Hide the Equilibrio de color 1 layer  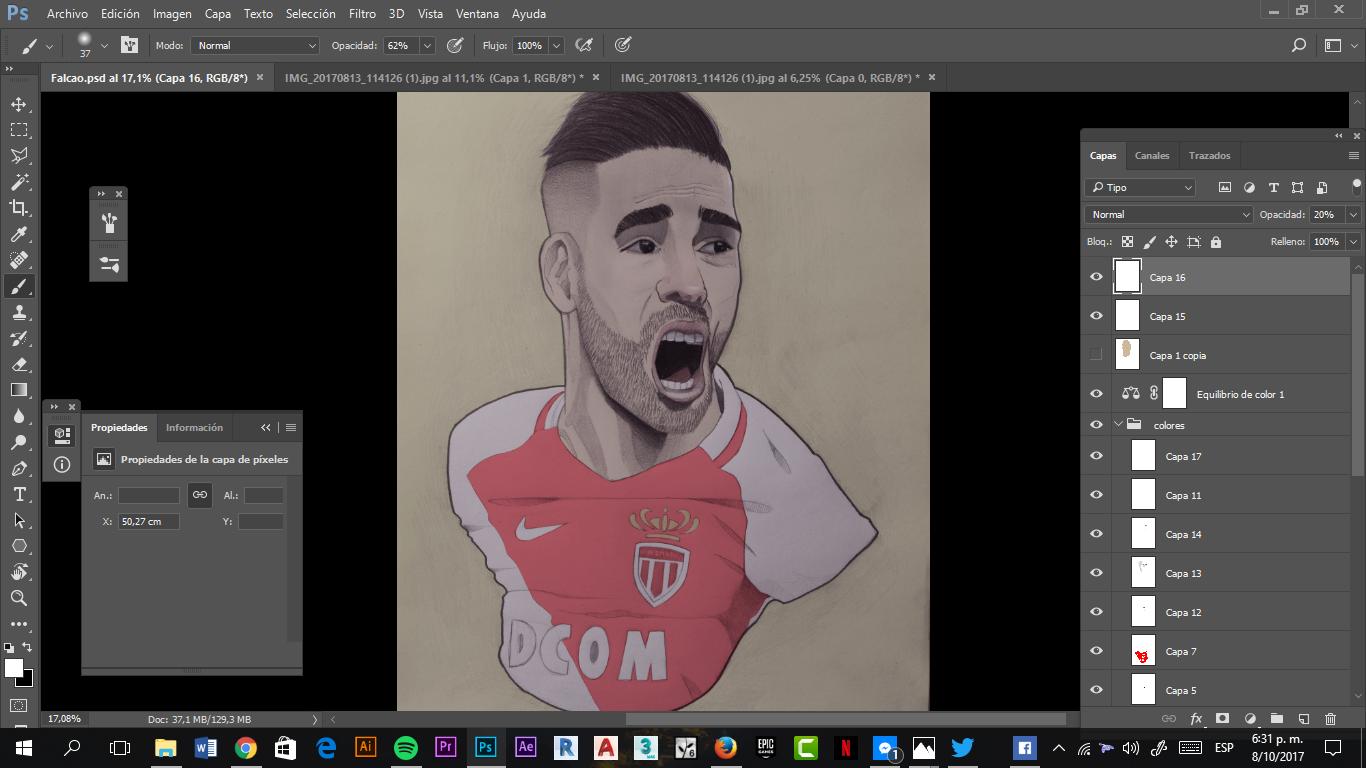pyautogui.click(x=1096, y=394)
